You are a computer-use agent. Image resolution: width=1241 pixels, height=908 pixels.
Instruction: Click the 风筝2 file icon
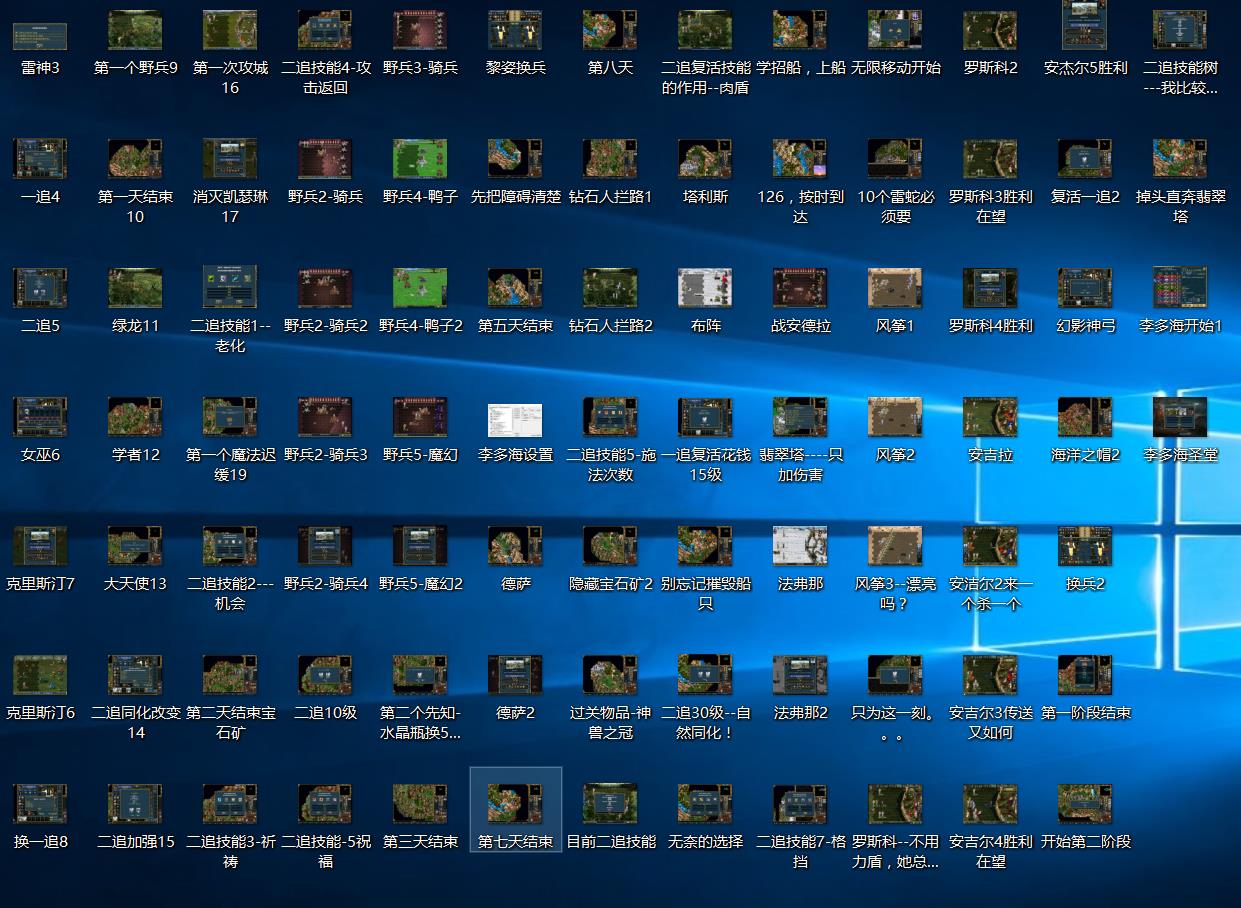coord(895,418)
